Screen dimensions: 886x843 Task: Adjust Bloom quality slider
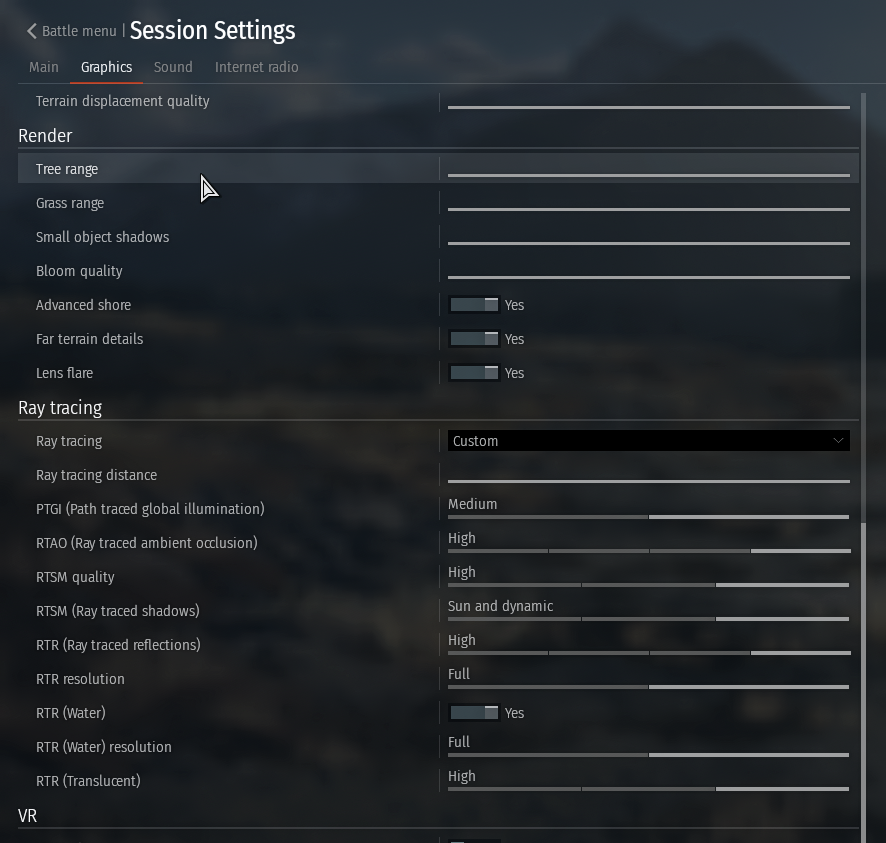649,277
